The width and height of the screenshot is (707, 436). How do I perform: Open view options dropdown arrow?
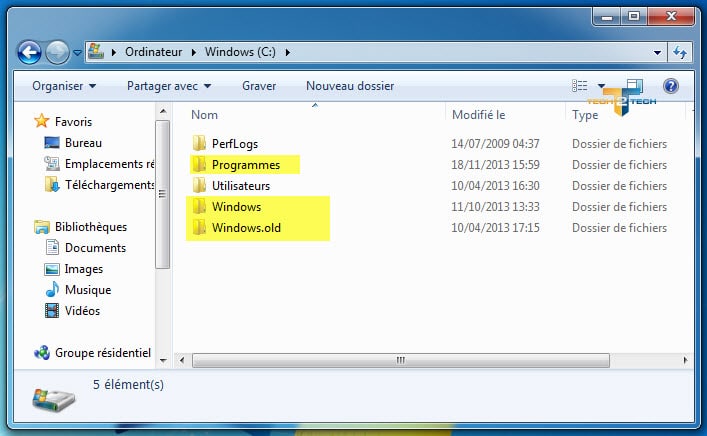click(601, 86)
